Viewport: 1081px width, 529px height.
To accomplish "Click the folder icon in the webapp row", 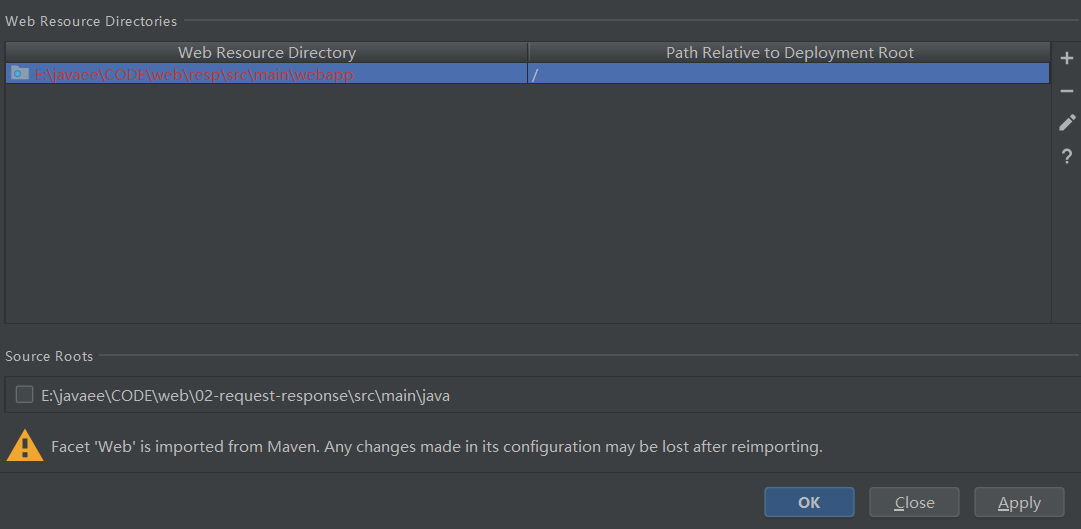I will tap(19, 73).
